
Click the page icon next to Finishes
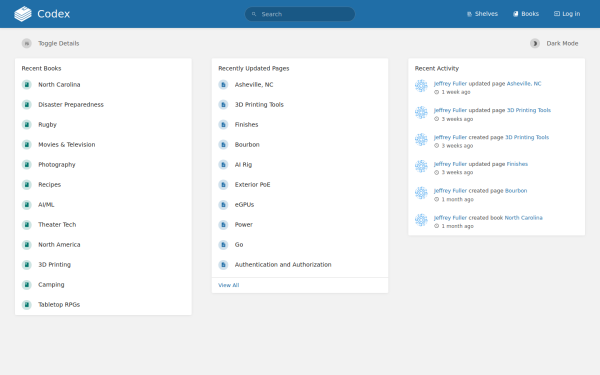223,125
